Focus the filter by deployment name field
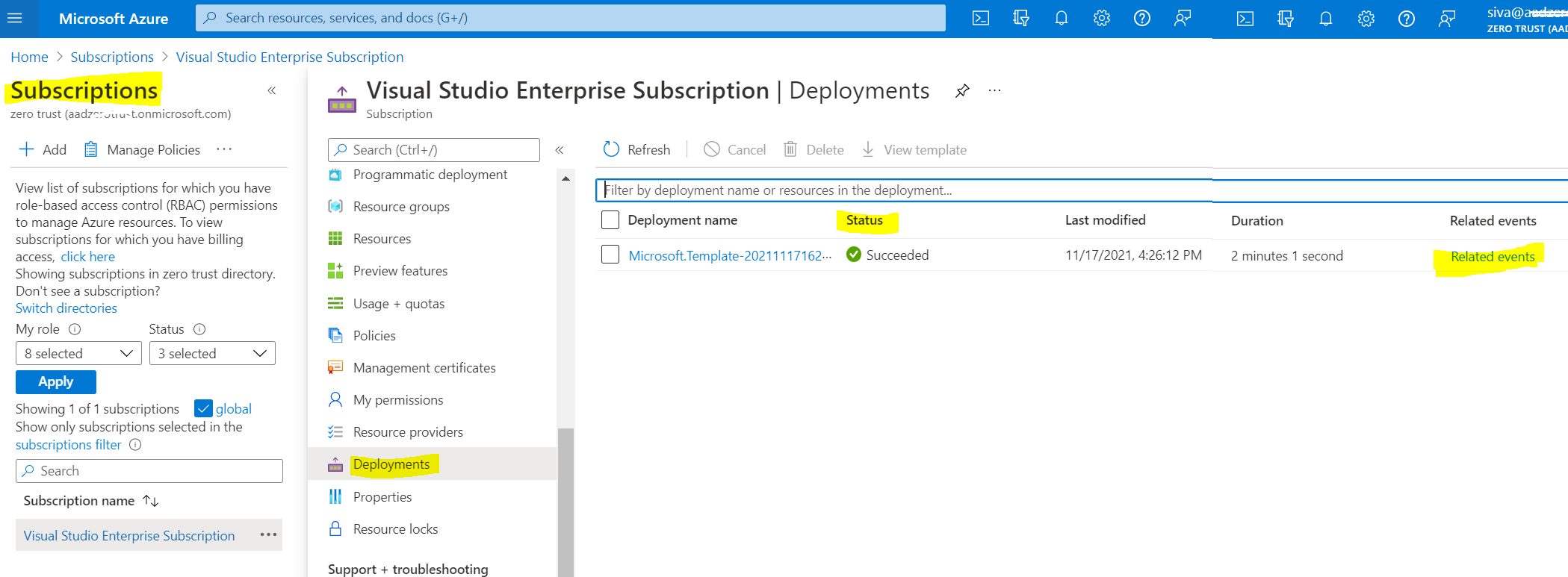The height and width of the screenshot is (577, 1568). (1081, 190)
